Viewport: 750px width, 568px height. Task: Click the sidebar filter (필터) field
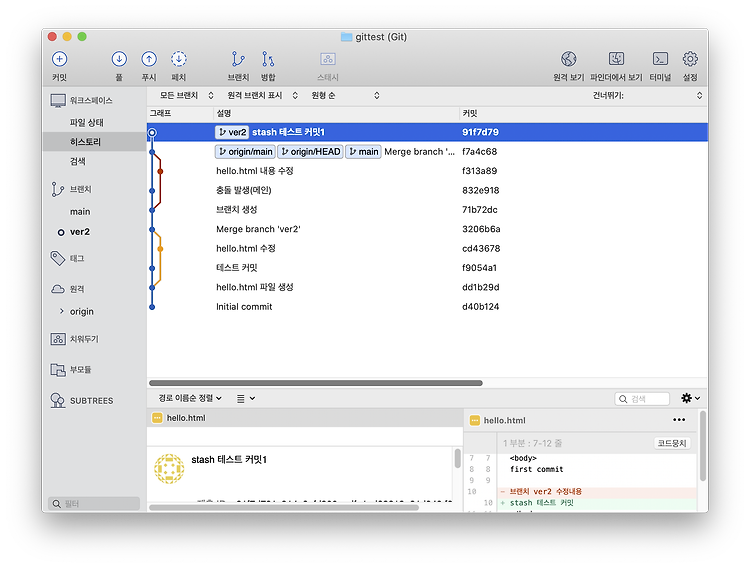[x=94, y=503]
